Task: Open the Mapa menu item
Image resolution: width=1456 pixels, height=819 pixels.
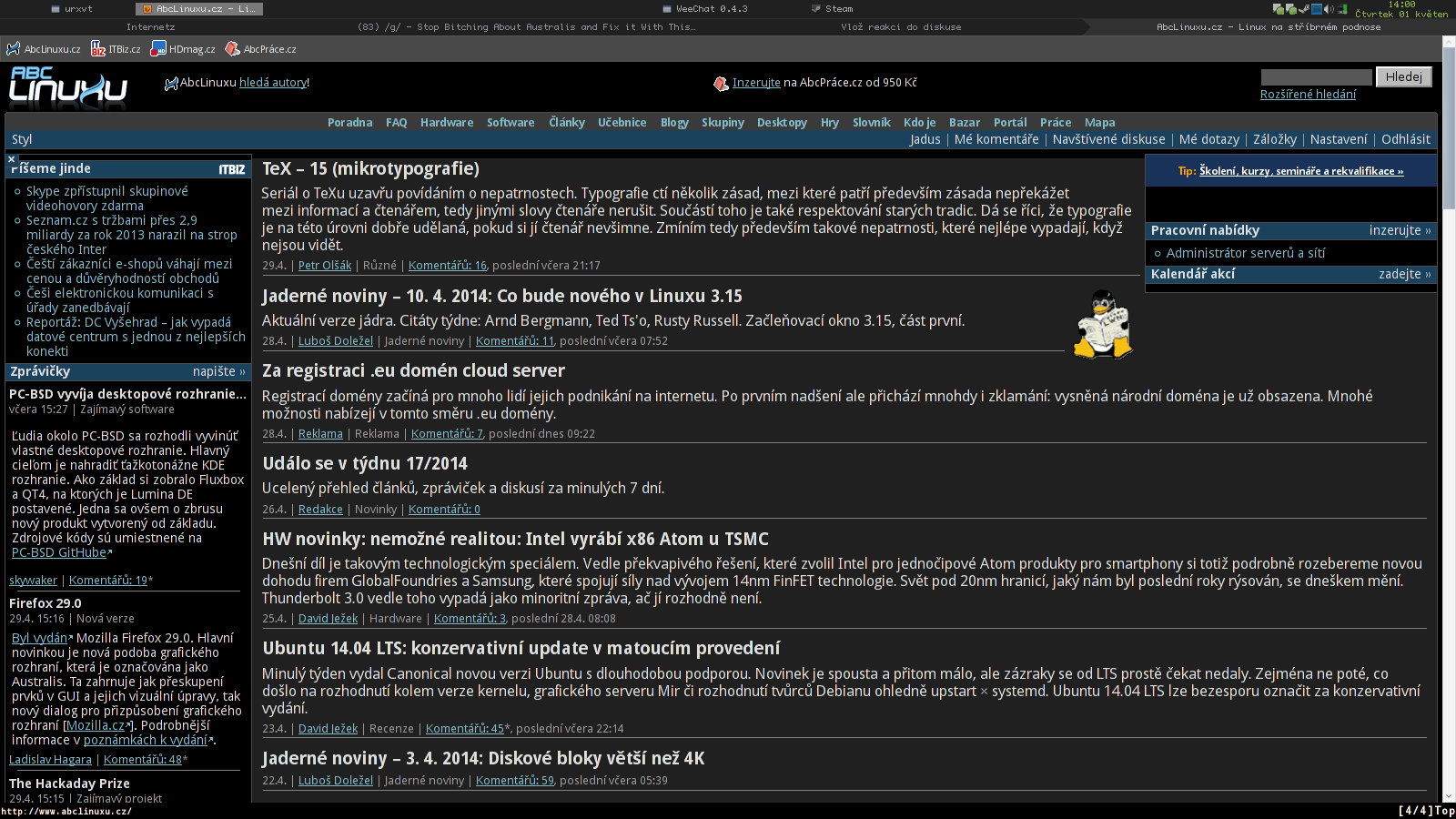Action: click(1099, 123)
